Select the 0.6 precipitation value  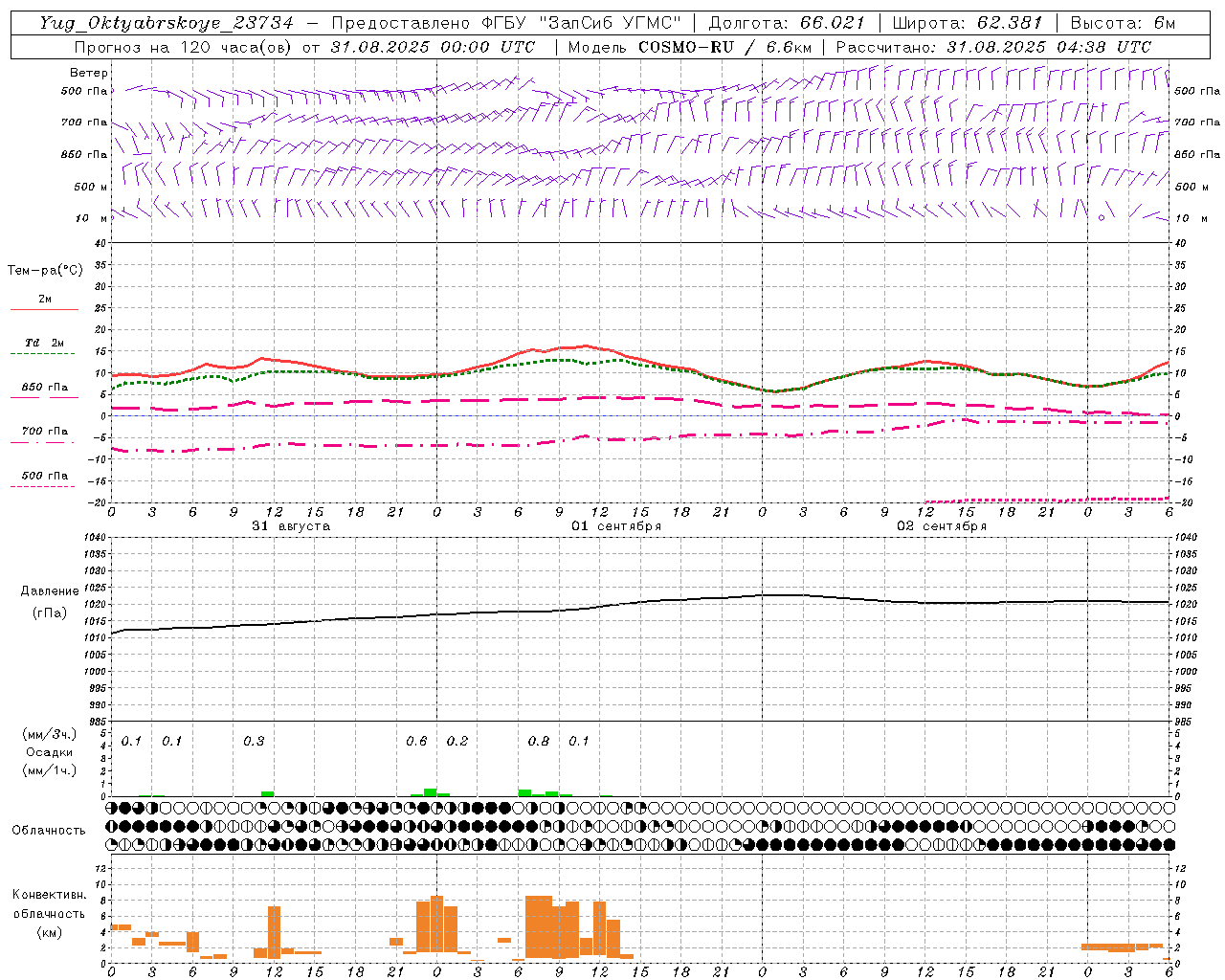[416, 742]
